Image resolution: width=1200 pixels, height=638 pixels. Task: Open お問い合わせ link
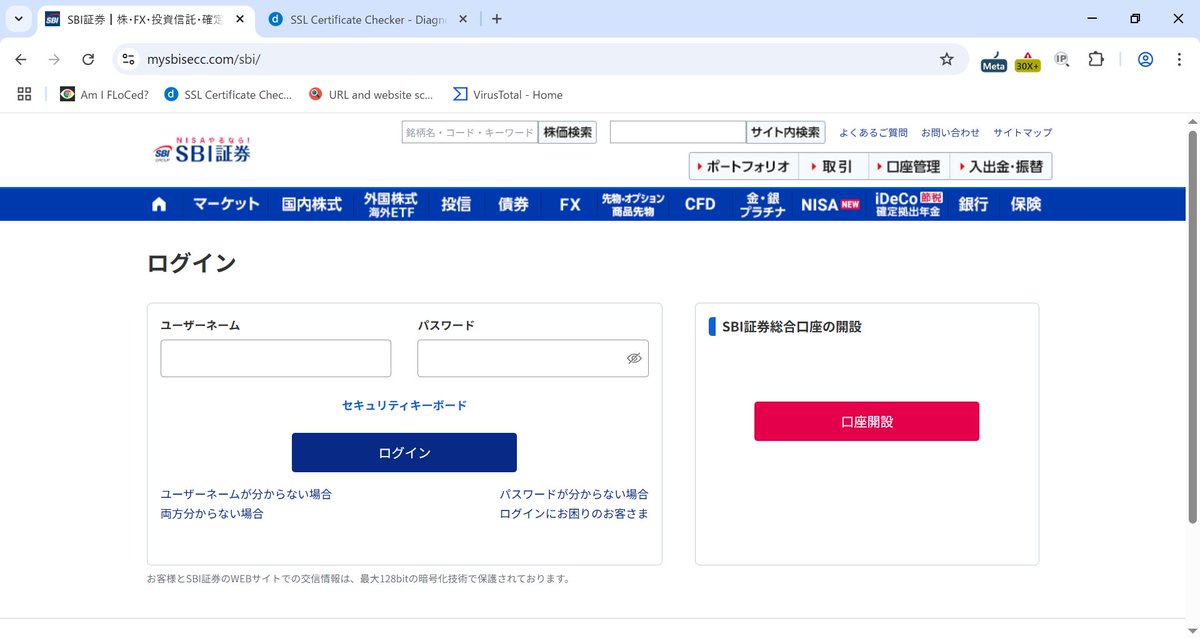950,132
